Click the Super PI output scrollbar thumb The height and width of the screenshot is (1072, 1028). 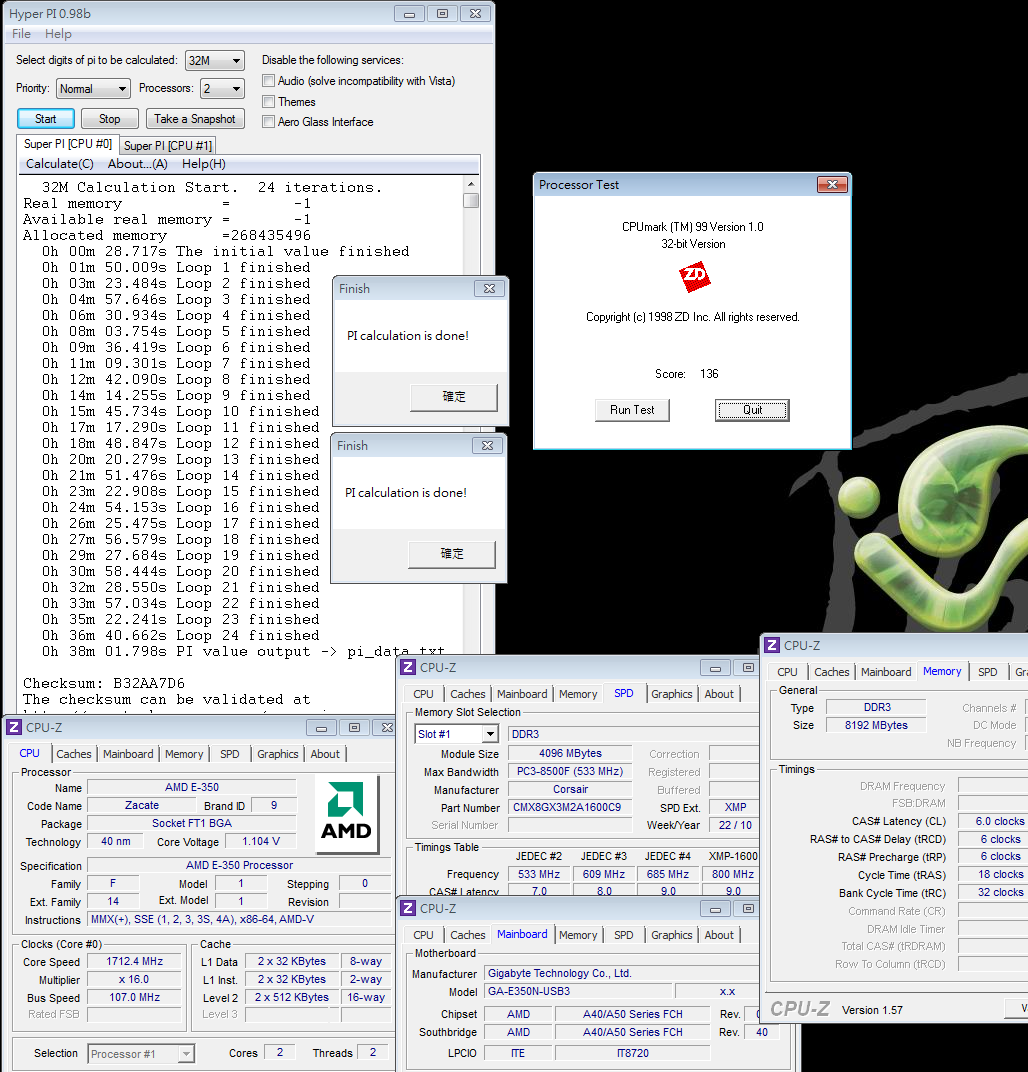(x=470, y=200)
